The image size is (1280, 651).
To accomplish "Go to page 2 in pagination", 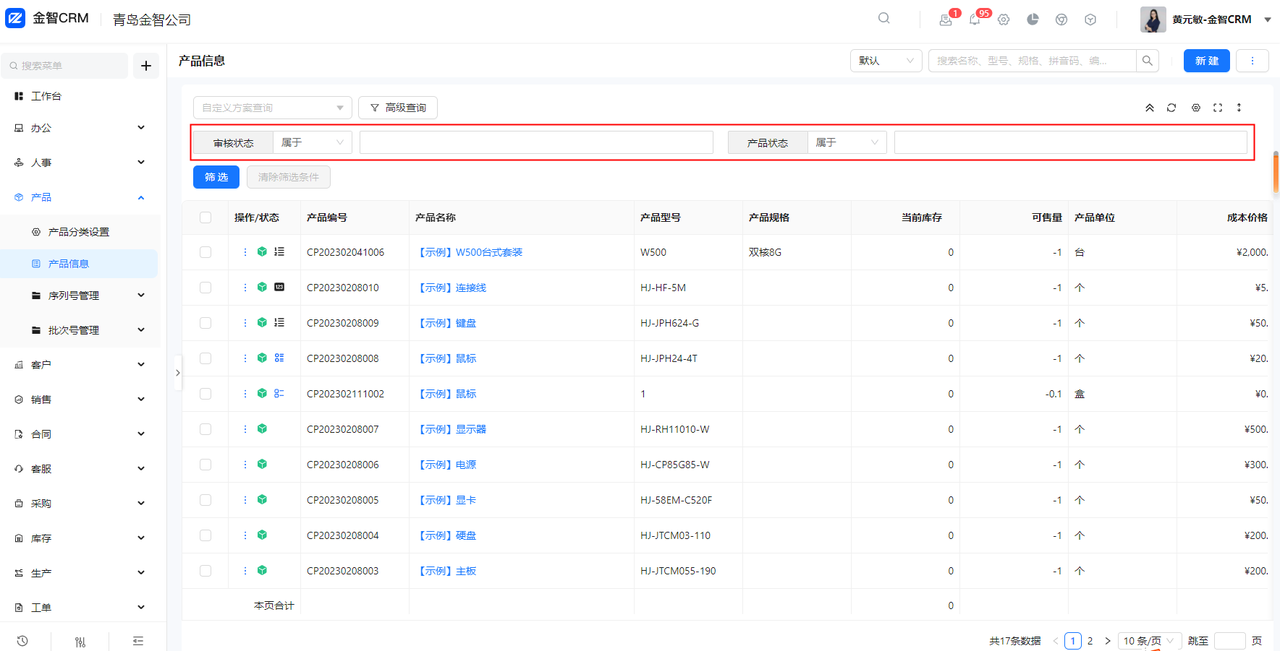I will coord(1090,641).
